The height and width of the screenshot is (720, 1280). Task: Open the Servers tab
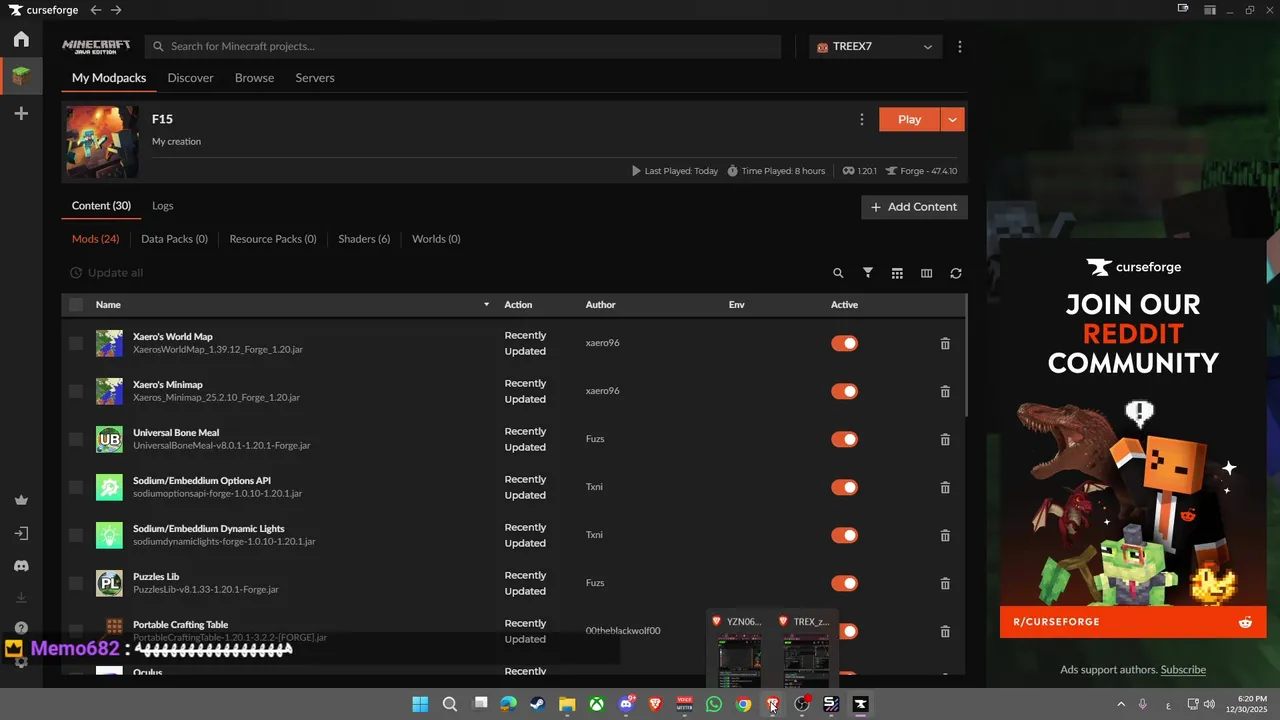[315, 78]
